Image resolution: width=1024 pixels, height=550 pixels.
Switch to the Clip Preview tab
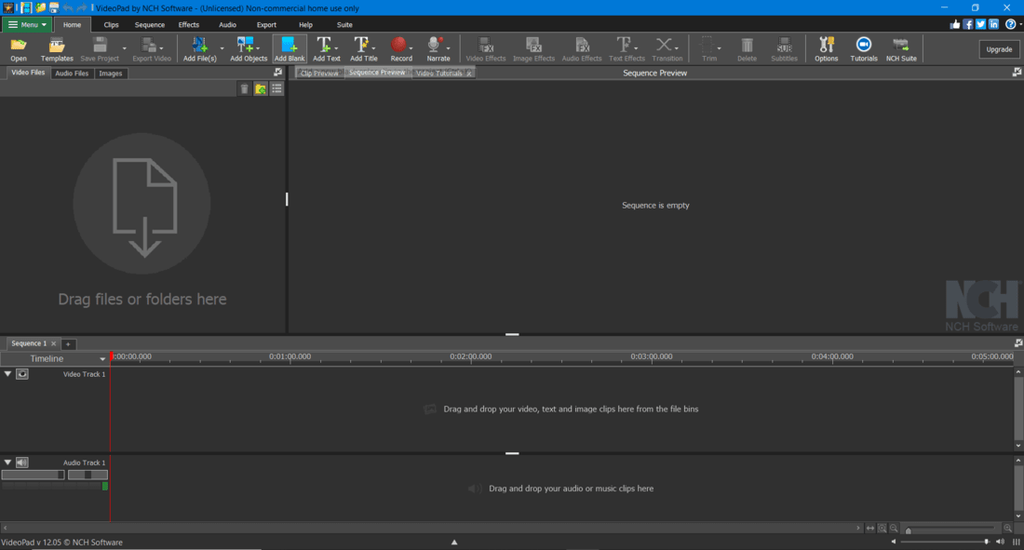tap(319, 73)
